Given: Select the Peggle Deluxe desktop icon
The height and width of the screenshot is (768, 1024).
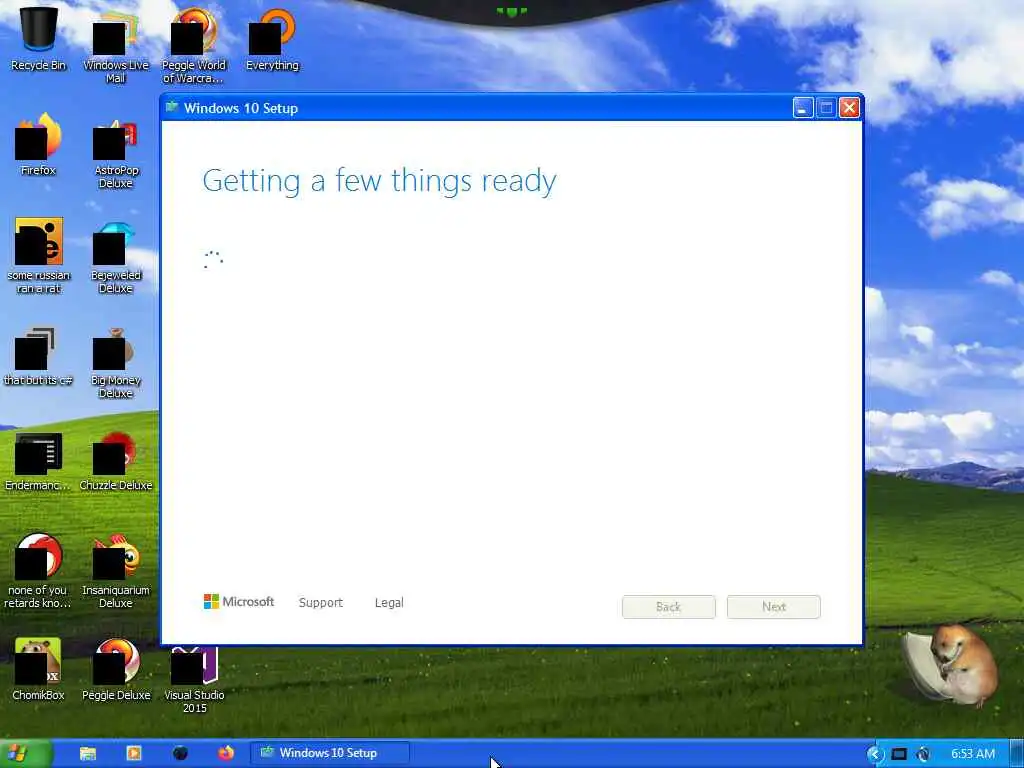Looking at the screenshot, I should tap(116, 669).
